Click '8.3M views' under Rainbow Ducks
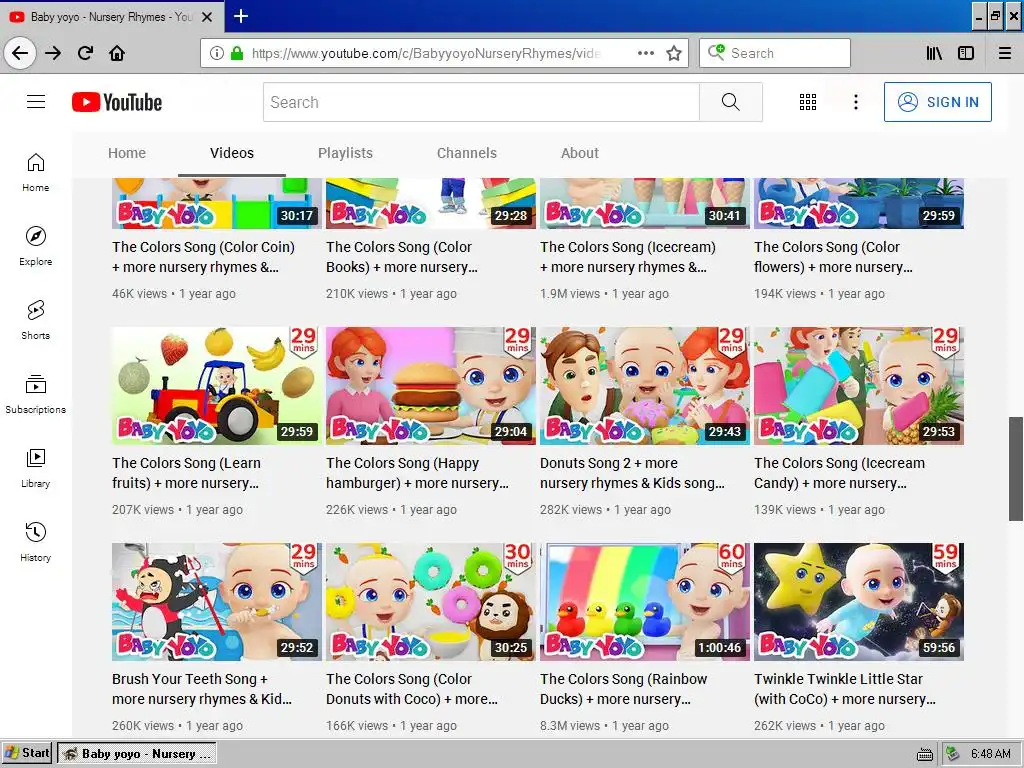1024x768 pixels. pos(569,726)
